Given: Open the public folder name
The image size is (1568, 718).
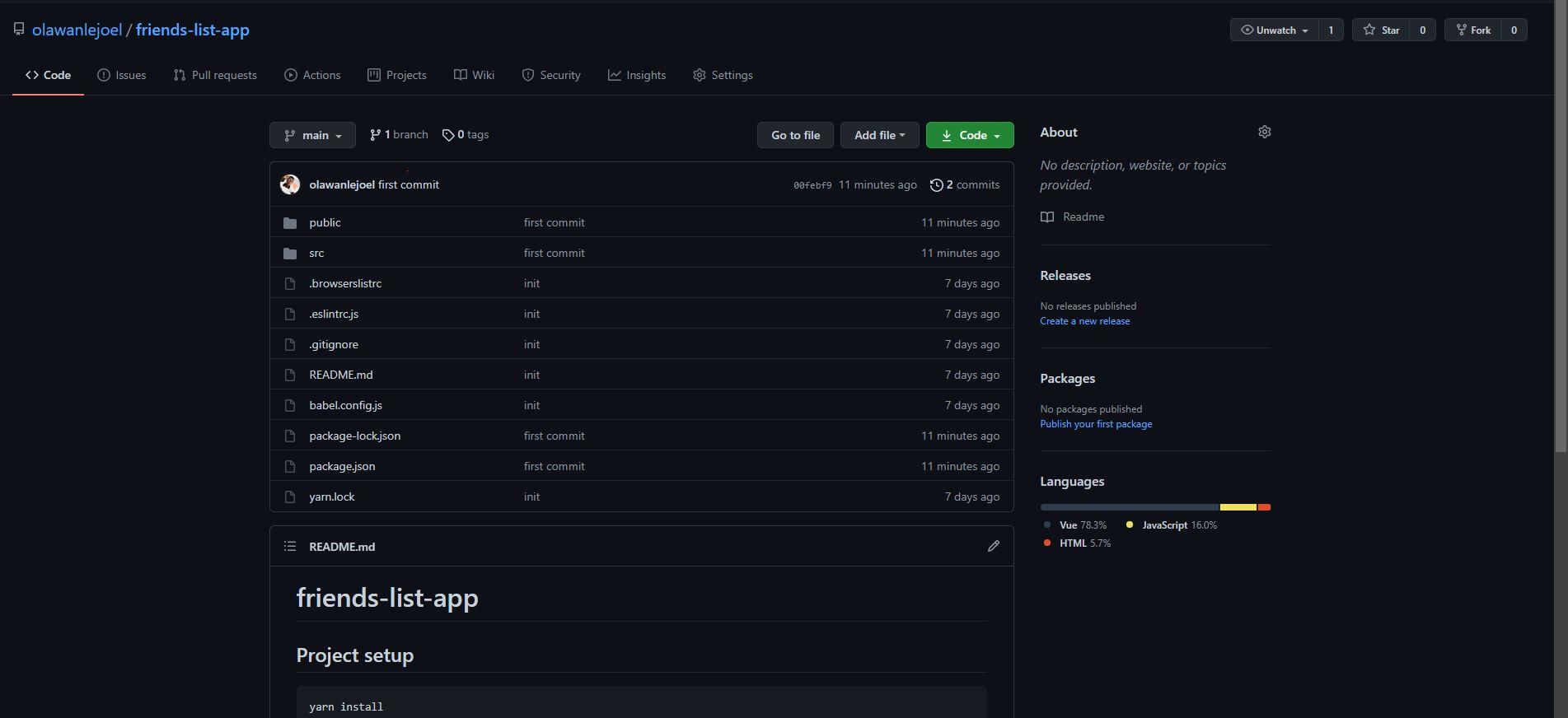Looking at the screenshot, I should 325,222.
